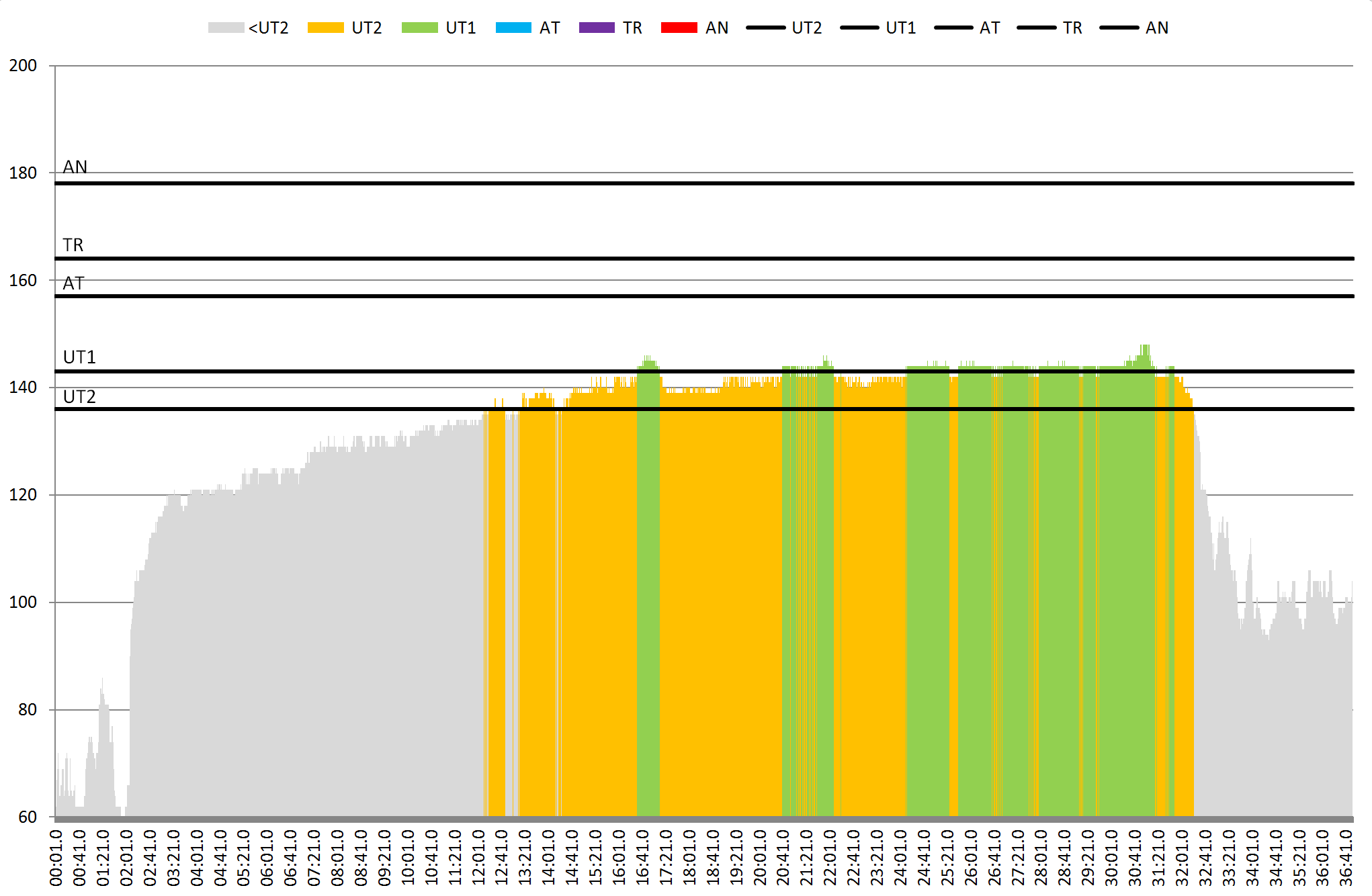The image size is (1372, 896).
Task: Click the 36:41.0 time axis label
Action: [x=1346, y=858]
